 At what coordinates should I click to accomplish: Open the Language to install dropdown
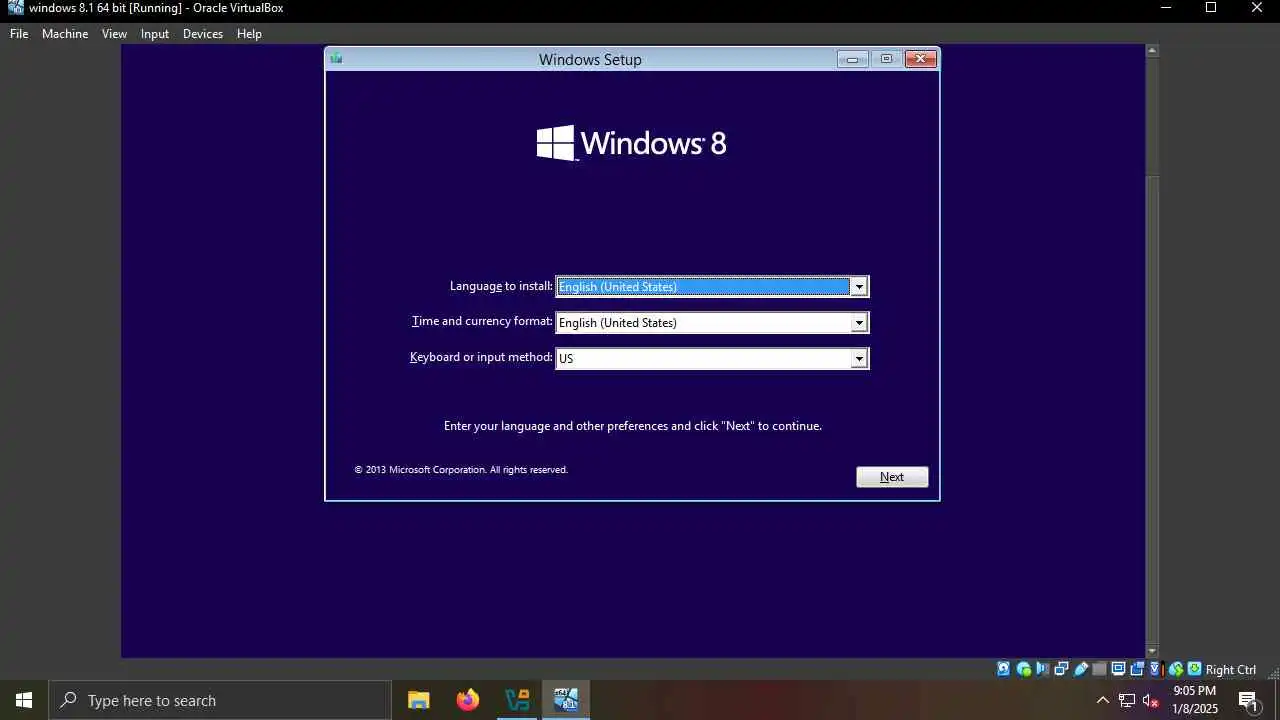tap(859, 287)
